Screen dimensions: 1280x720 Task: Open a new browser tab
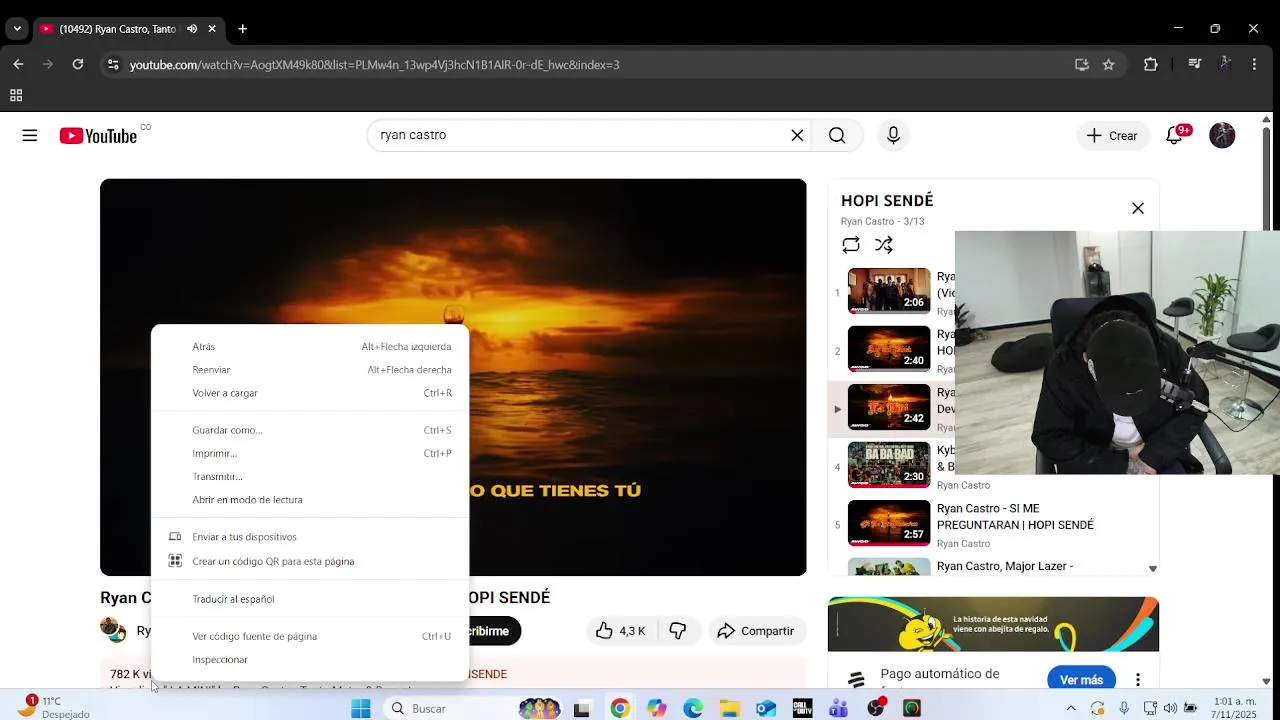(x=242, y=29)
